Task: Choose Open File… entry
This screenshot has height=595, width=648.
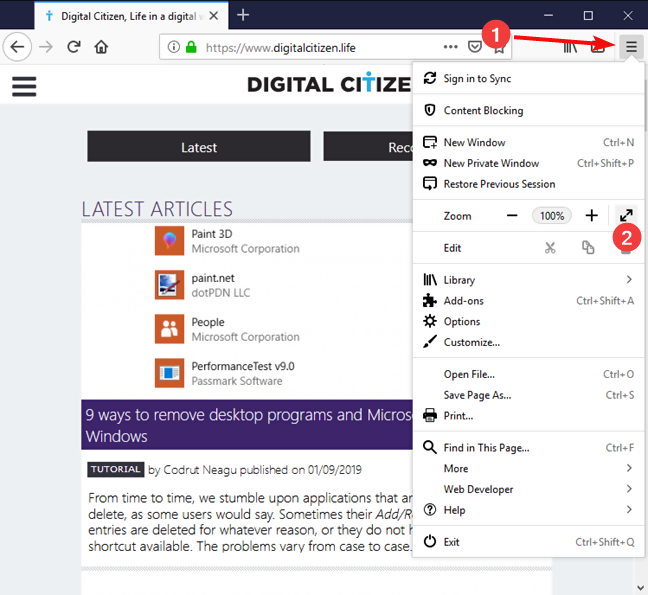Action: 529,374
